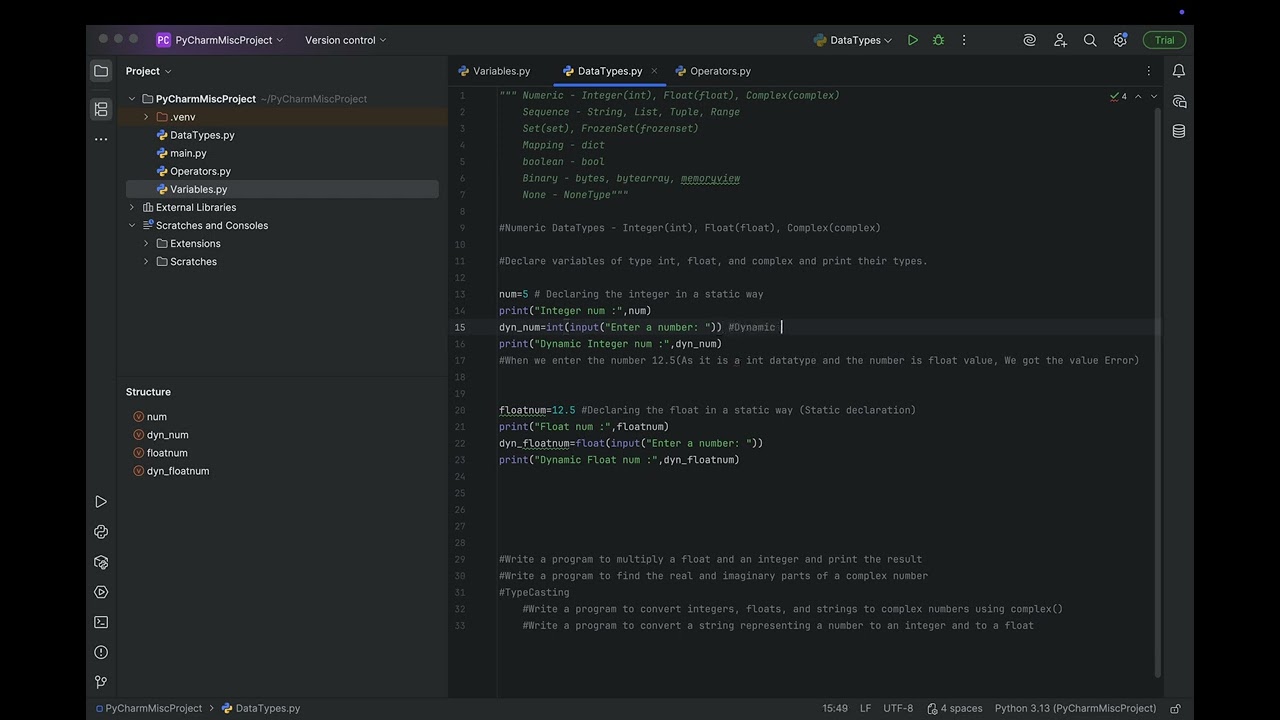Expand the Scratches folder
The width and height of the screenshot is (1280, 720).
coord(146,261)
